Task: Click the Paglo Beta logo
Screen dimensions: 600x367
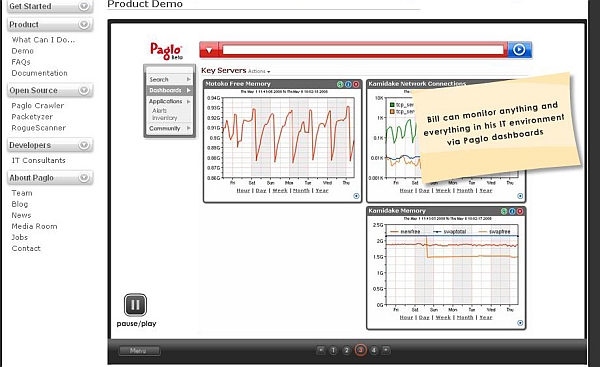Action: (x=166, y=51)
